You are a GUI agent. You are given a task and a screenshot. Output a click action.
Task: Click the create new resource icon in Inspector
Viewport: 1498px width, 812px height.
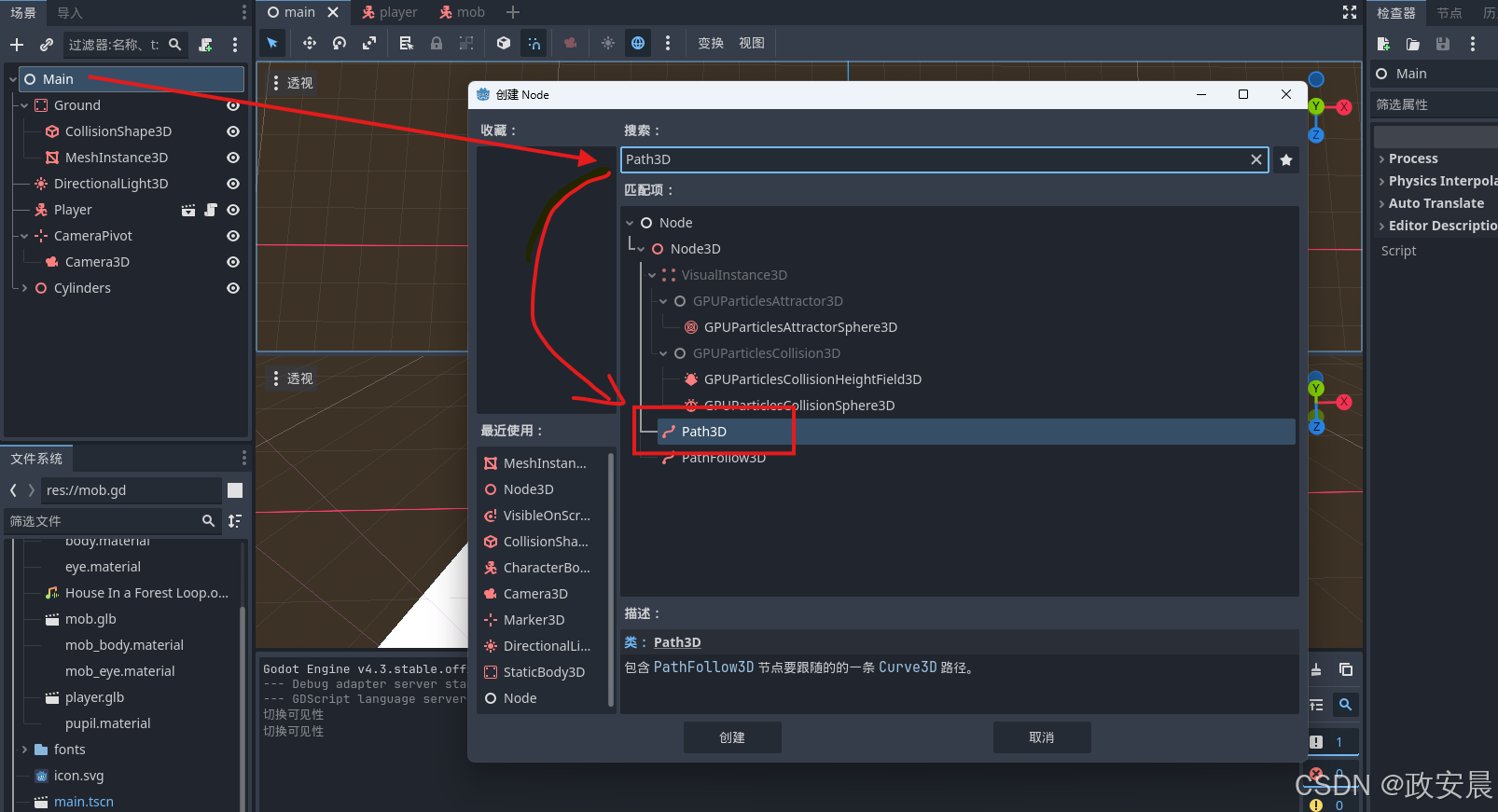point(1383,44)
